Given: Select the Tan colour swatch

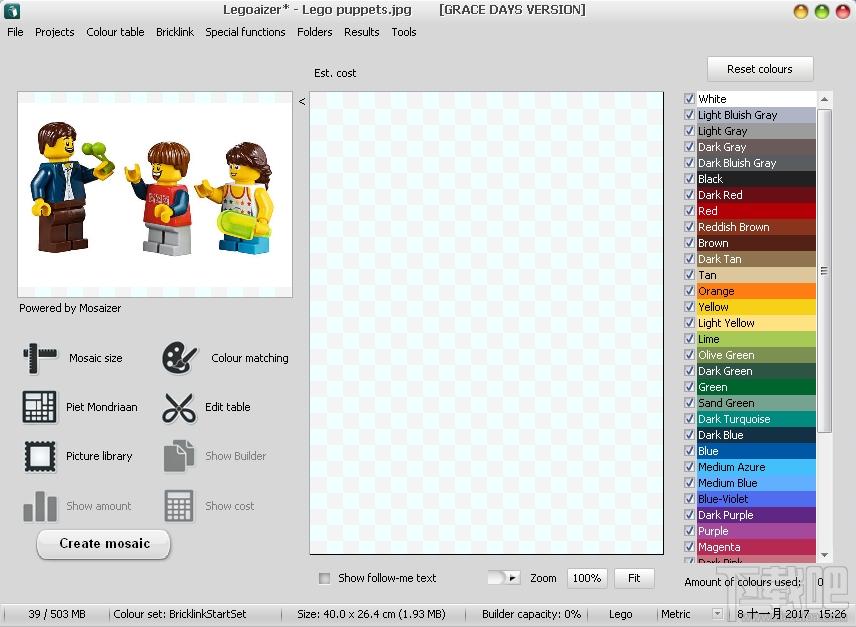Looking at the screenshot, I should (x=756, y=274).
